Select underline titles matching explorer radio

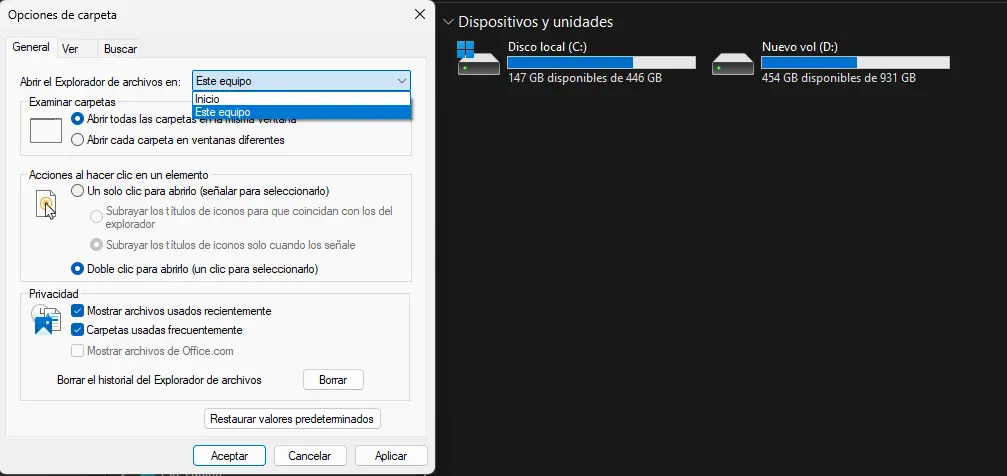(96, 217)
